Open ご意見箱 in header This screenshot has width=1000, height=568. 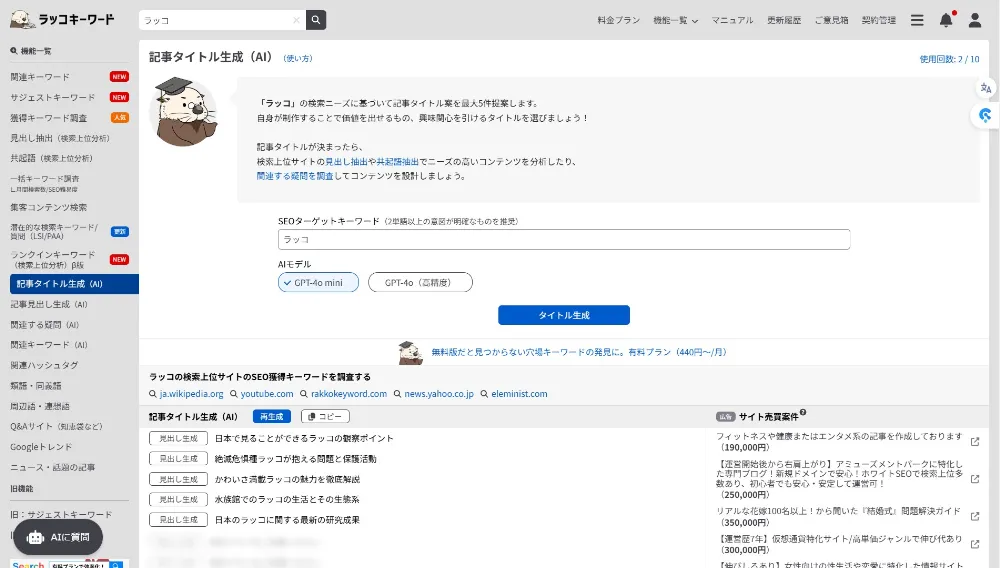tap(832, 20)
